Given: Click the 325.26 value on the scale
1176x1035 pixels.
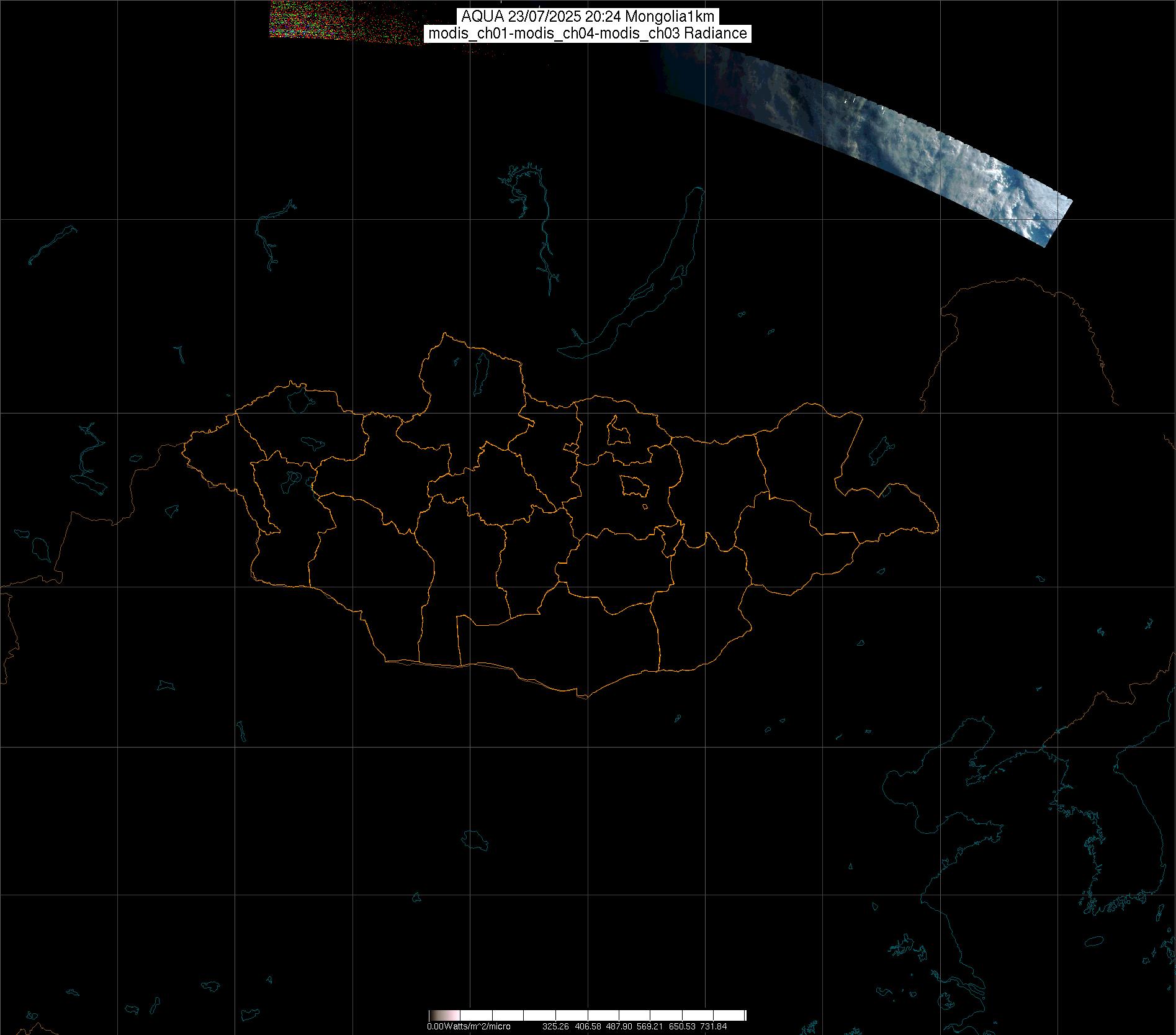Looking at the screenshot, I should (x=555, y=1026).
